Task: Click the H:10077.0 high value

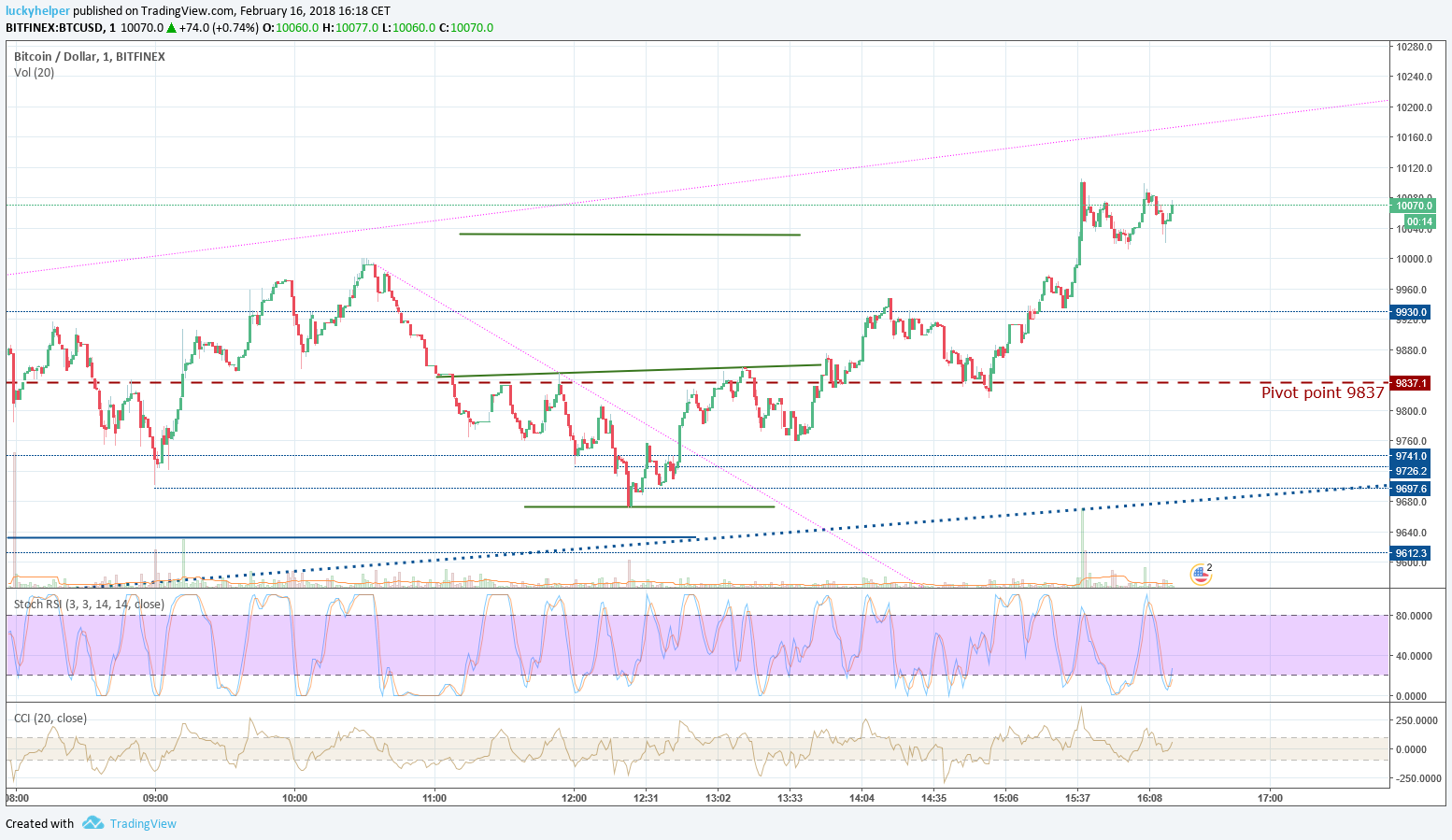Action: 350,28
